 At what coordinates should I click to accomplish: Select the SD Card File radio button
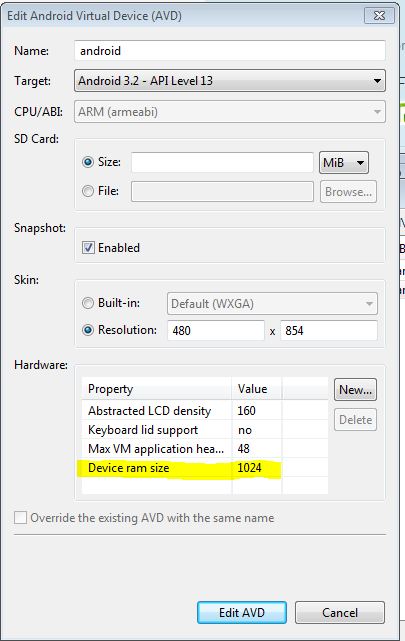pos(88,191)
